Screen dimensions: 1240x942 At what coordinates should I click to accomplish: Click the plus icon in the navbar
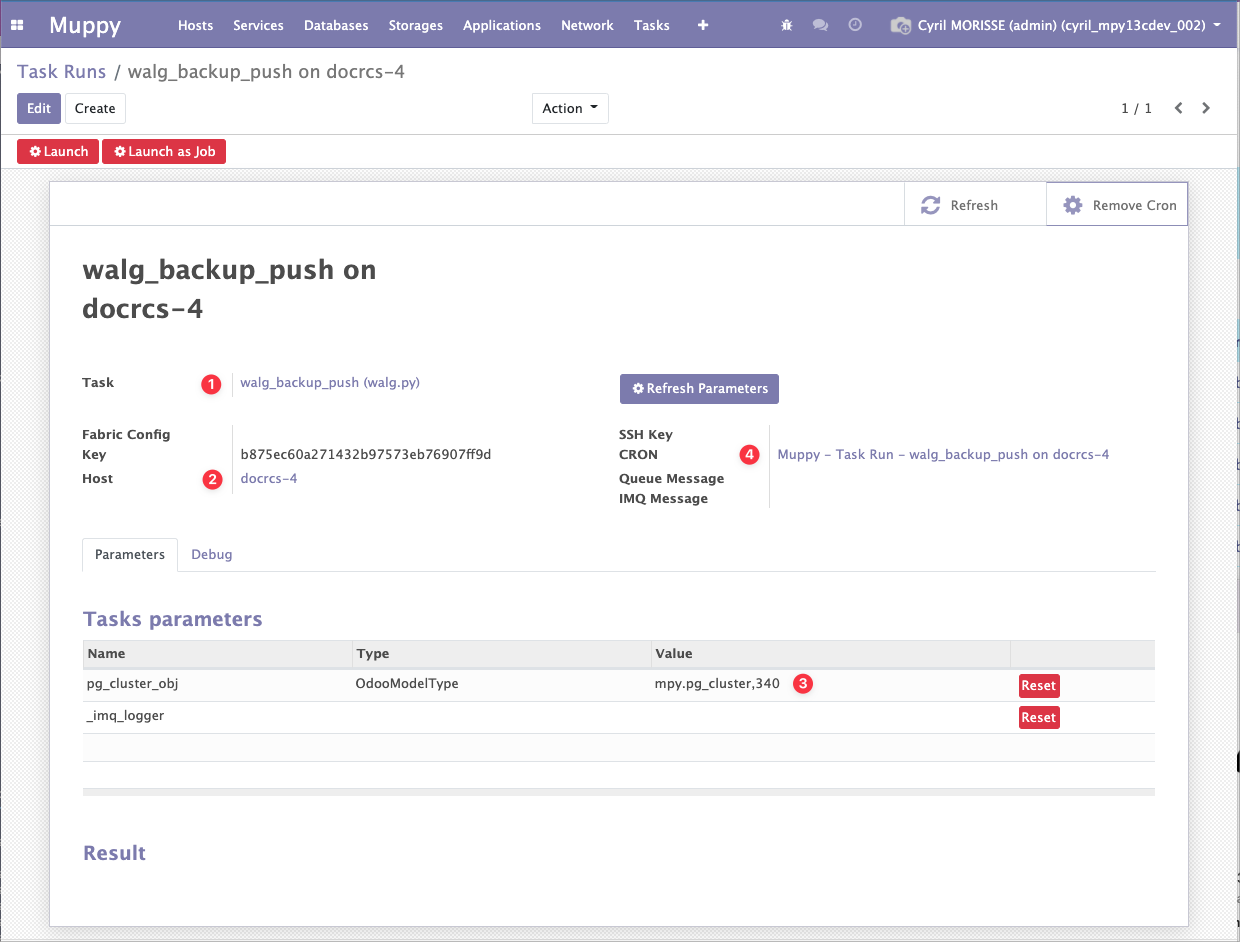[703, 25]
